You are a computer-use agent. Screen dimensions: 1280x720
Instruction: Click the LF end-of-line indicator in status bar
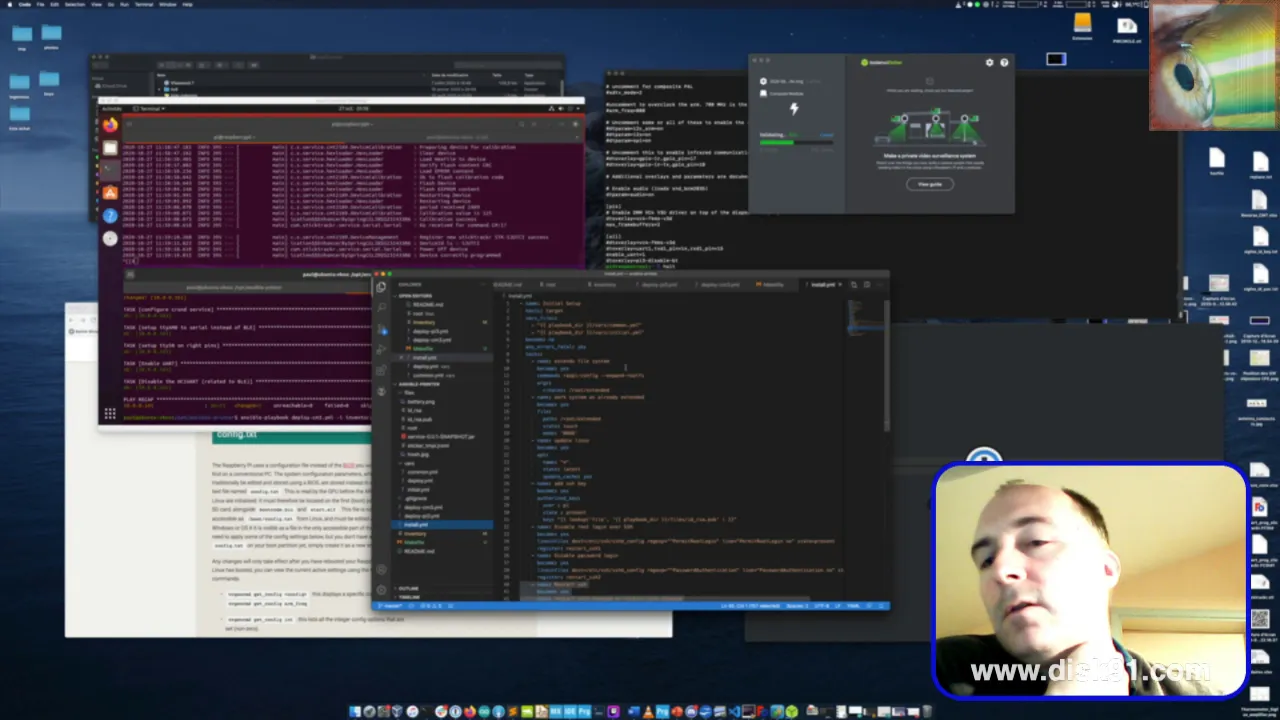click(x=838, y=605)
